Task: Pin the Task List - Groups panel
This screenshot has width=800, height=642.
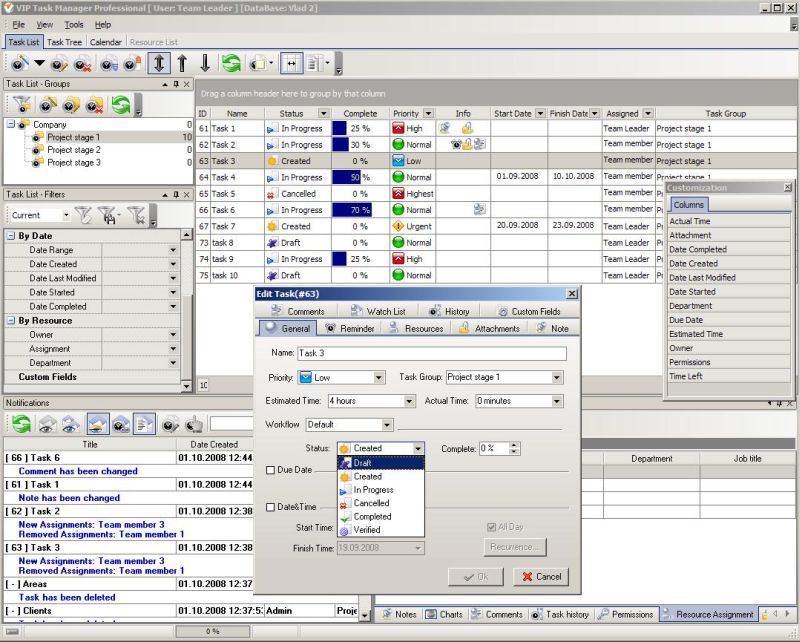Action: click(176, 84)
